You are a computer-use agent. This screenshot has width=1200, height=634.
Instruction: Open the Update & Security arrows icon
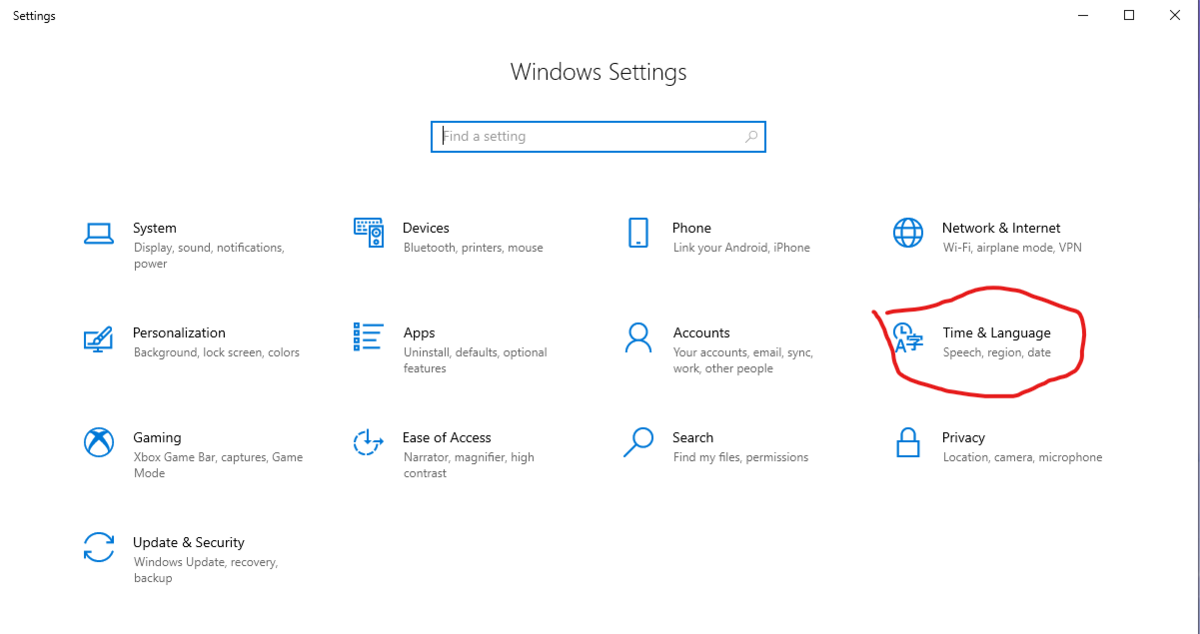(98, 547)
